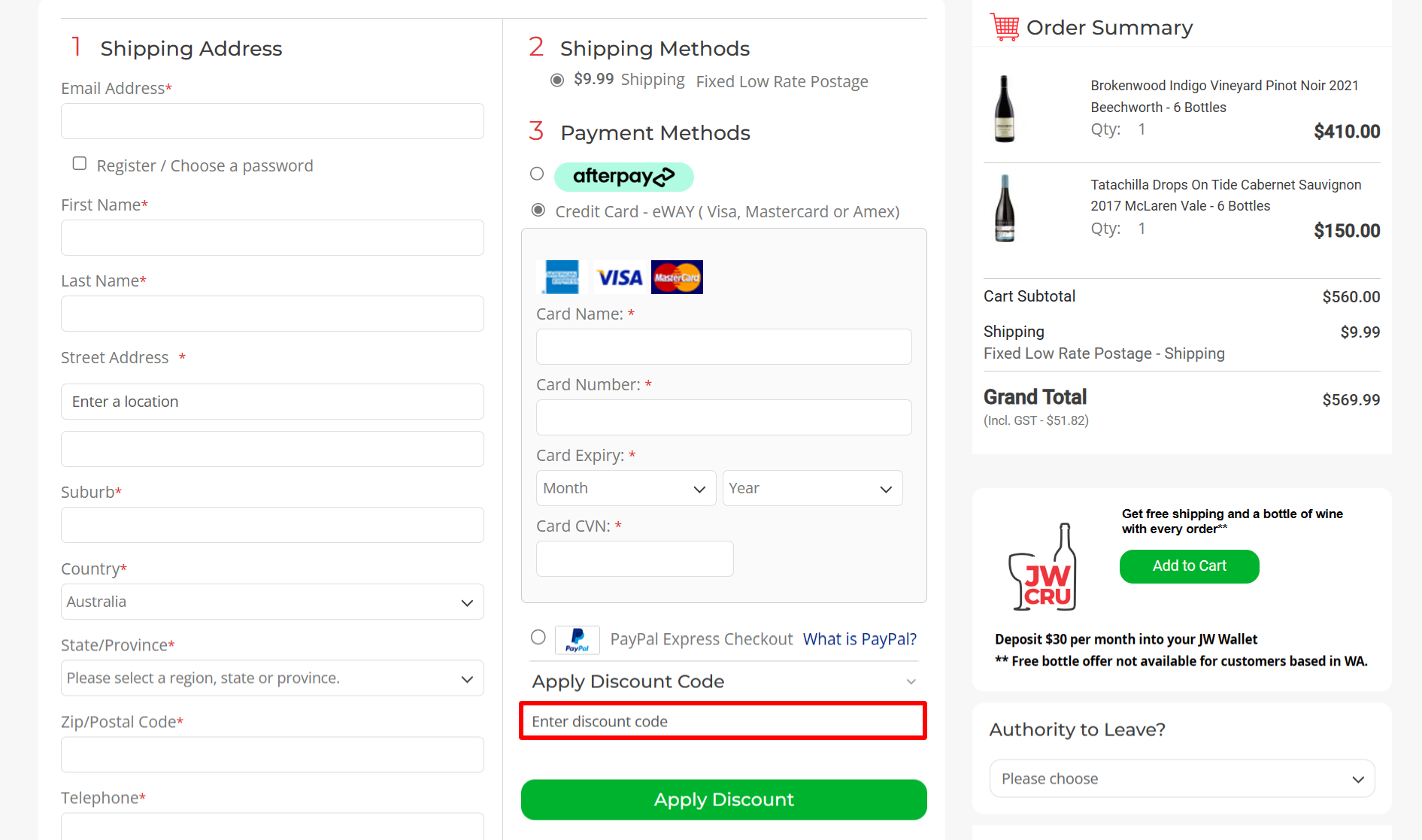This screenshot has width=1422, height=840.
Task: Click the Afterpay payment logo
Action: [x=624, y=177]
